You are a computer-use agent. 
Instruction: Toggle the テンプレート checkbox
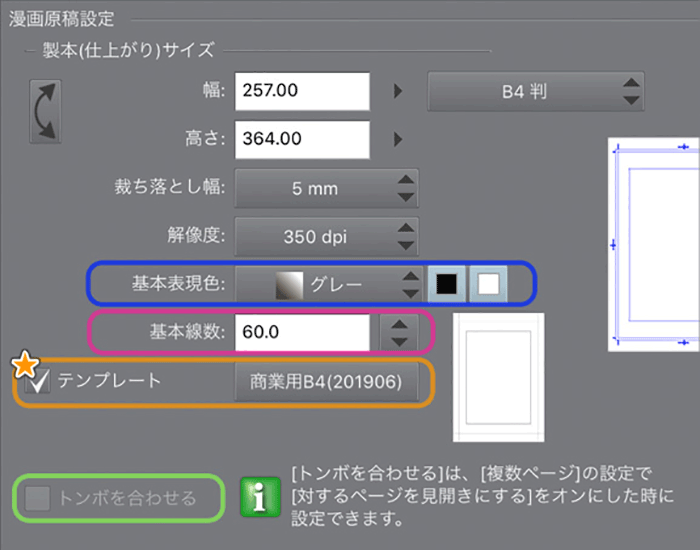(38, 381)
